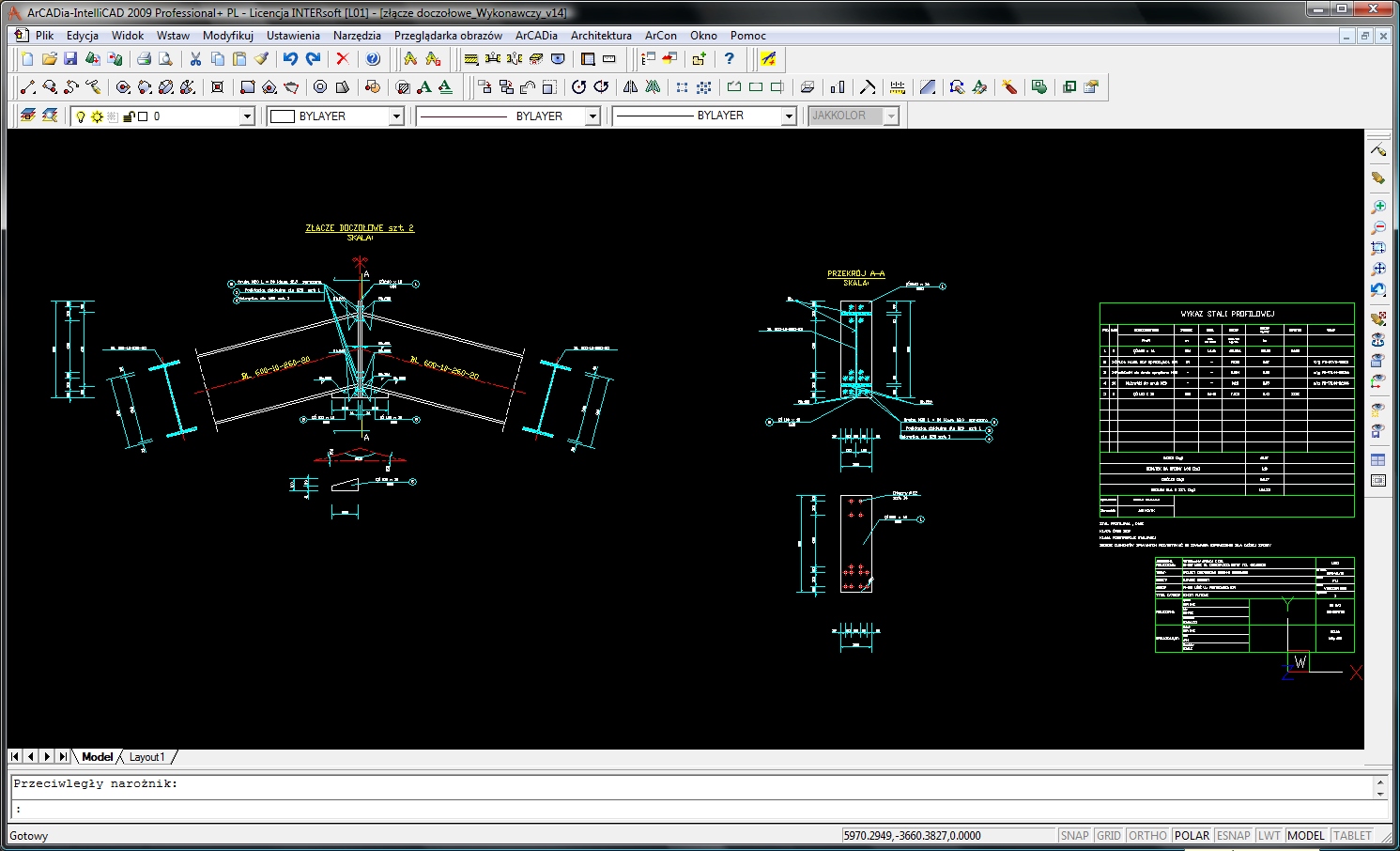1400x851 pixels.
Task: Click the coordinates readout in status bar
Action: pos(947,835)
